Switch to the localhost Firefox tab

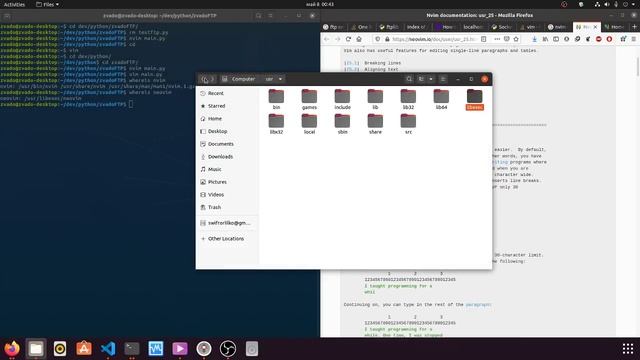pos(473,27)
